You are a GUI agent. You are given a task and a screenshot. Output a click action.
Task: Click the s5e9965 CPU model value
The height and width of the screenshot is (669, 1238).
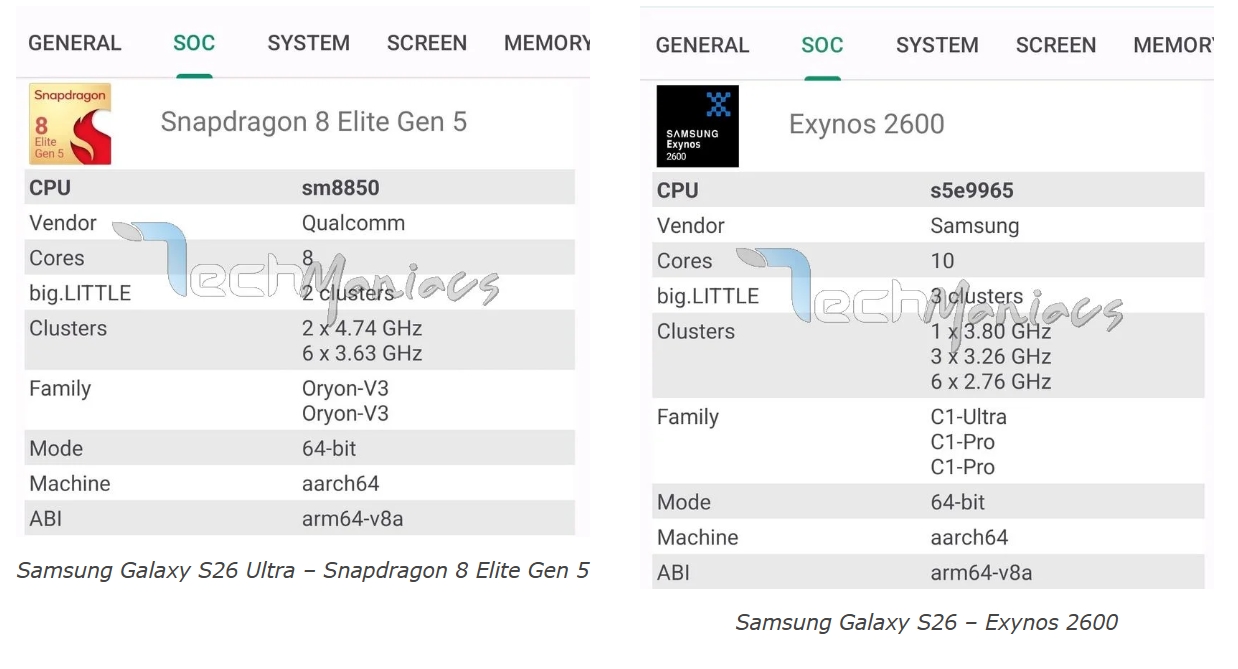(x=972, y=190)
